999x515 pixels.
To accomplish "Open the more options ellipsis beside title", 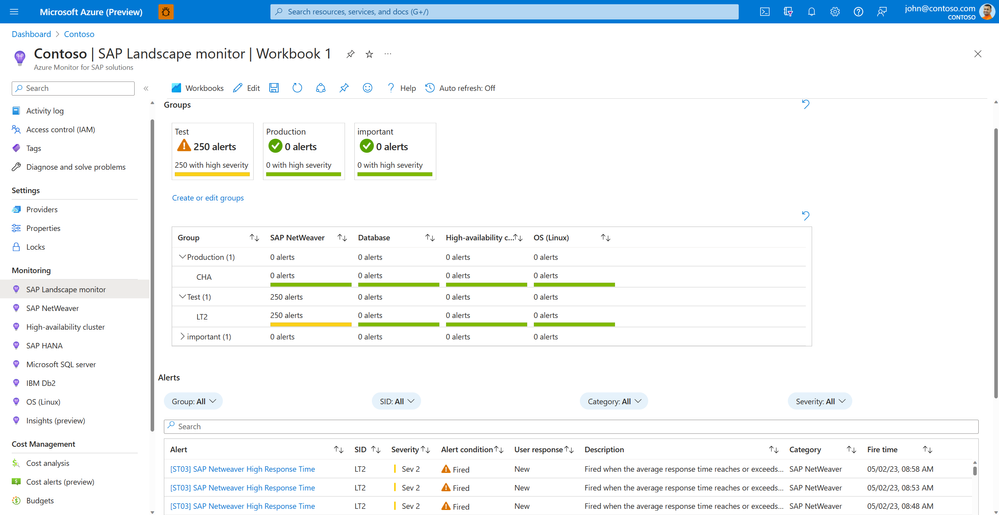I will click(x=388, y=54).
